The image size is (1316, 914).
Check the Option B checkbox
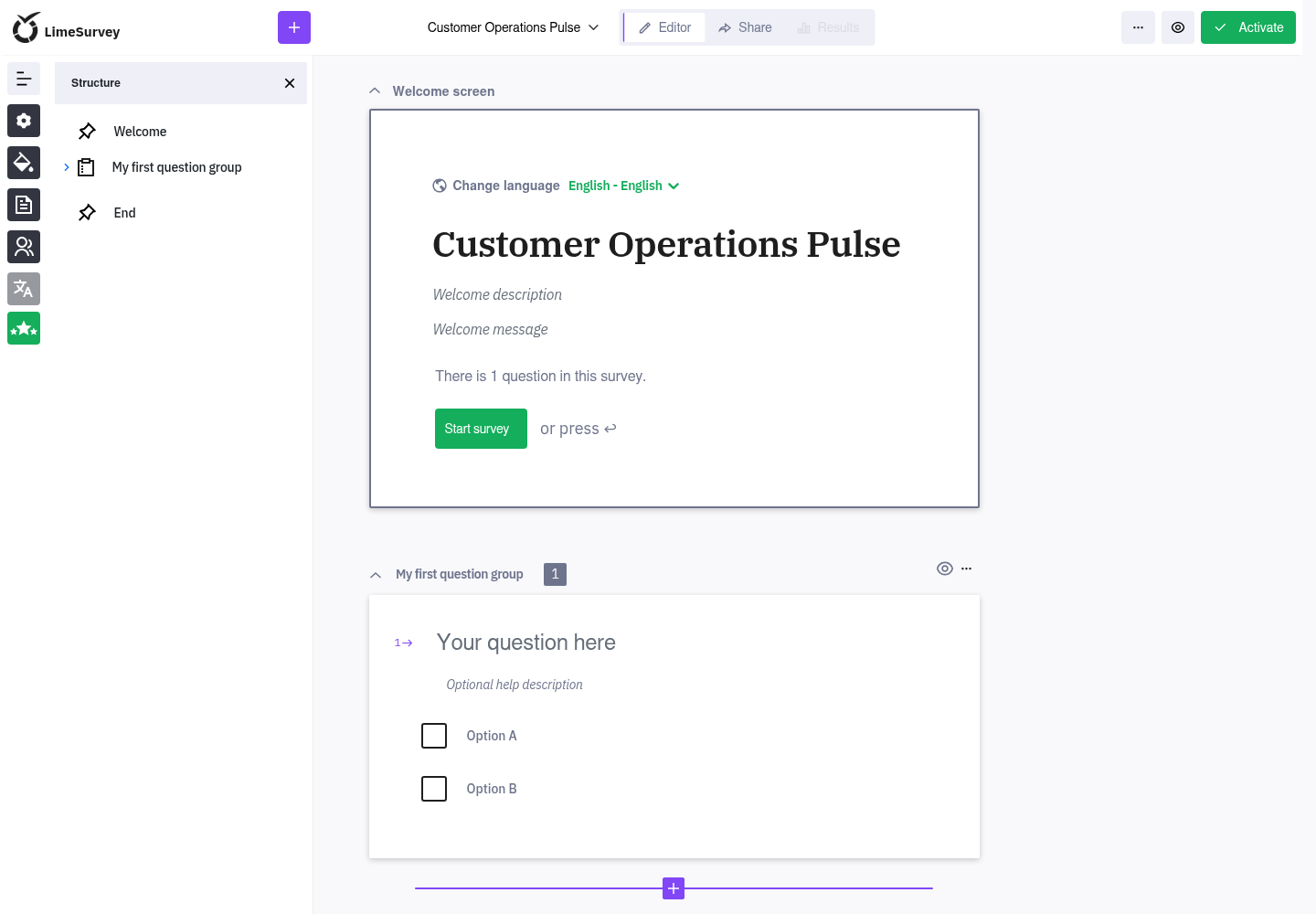[434, 789]
